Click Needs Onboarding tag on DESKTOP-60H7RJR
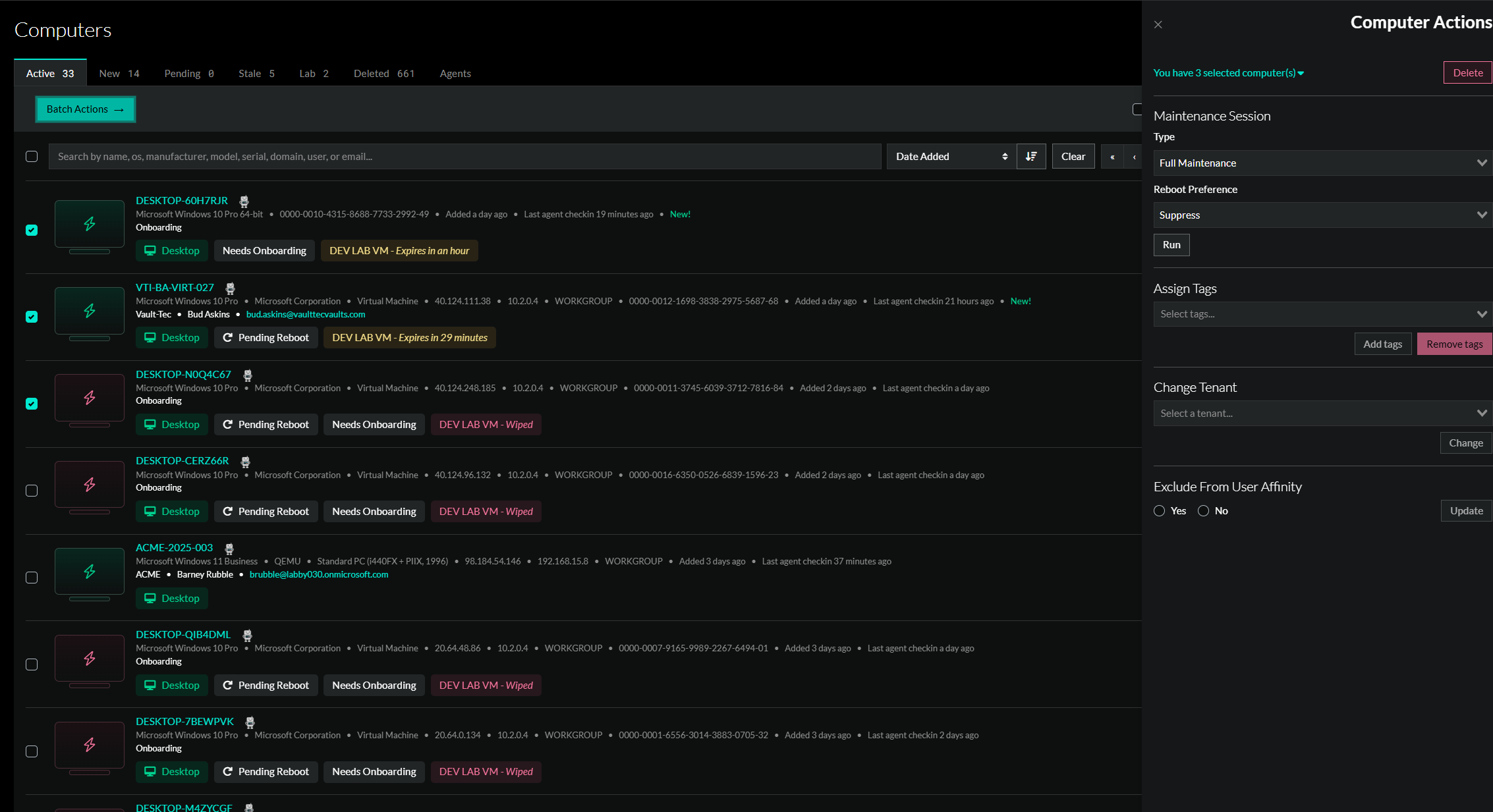Screen dimensions: 1493x812 [x=264, y=251]
